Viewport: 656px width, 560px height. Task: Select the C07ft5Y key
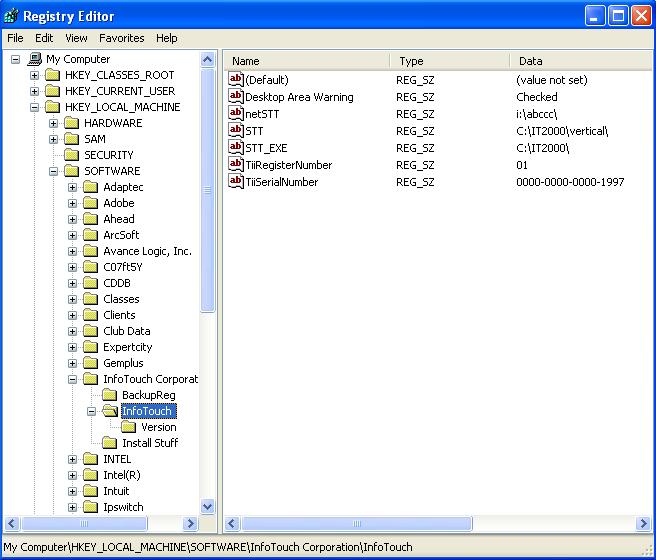pos(123,267)
